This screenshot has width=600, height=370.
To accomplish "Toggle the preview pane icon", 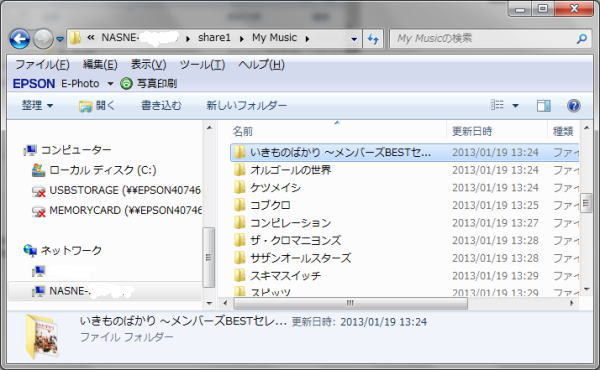I will pos(543,106).
